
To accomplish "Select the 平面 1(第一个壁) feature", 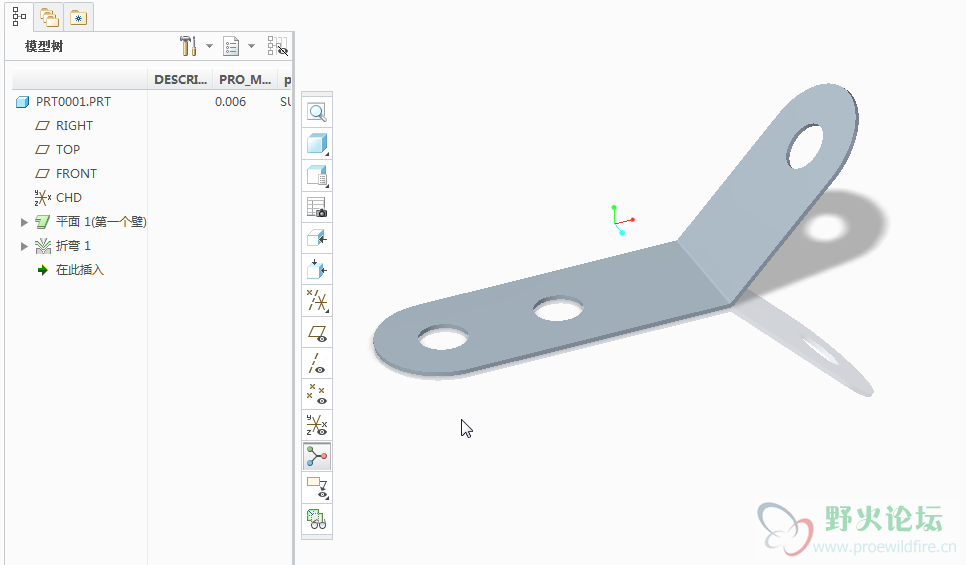I will click(x=101, y=222).
